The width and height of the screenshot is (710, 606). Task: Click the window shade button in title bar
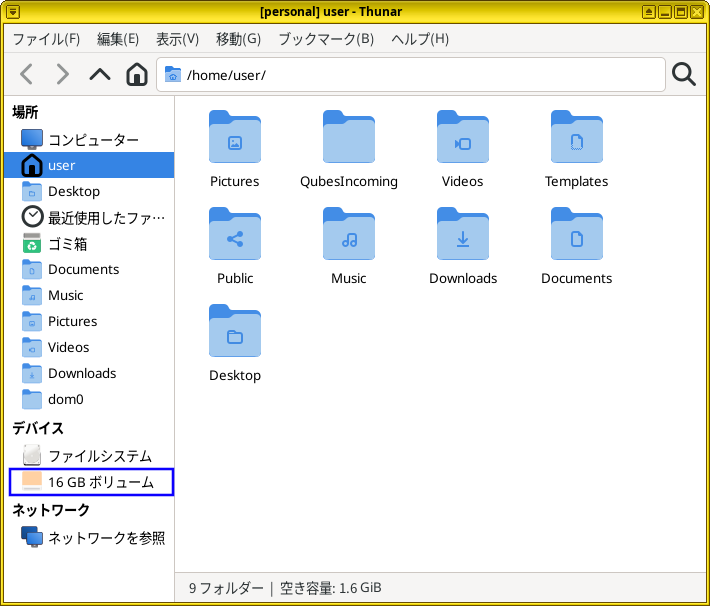[648, 12]
